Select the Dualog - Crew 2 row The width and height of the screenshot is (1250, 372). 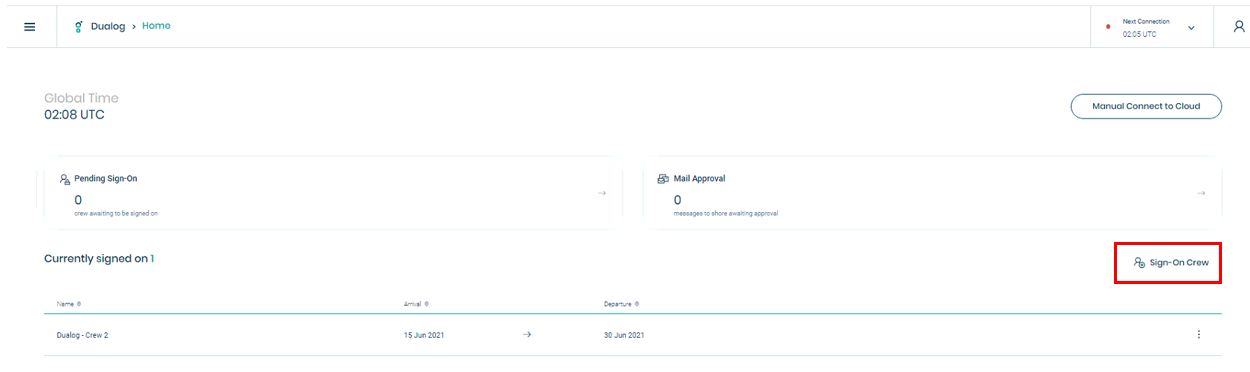[x=632, y=335]
